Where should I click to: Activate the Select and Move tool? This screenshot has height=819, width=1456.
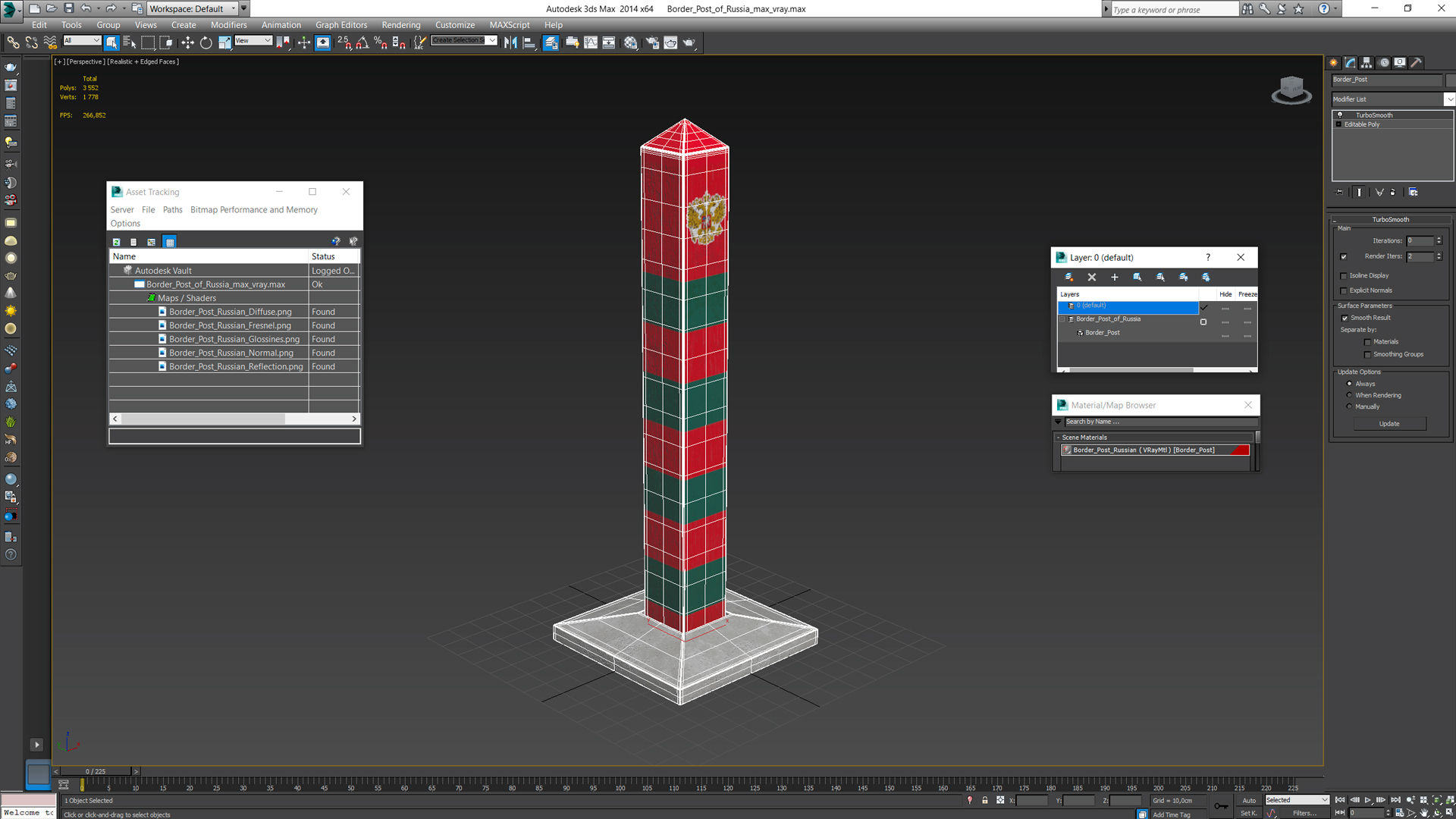click(x=187, y=42)
